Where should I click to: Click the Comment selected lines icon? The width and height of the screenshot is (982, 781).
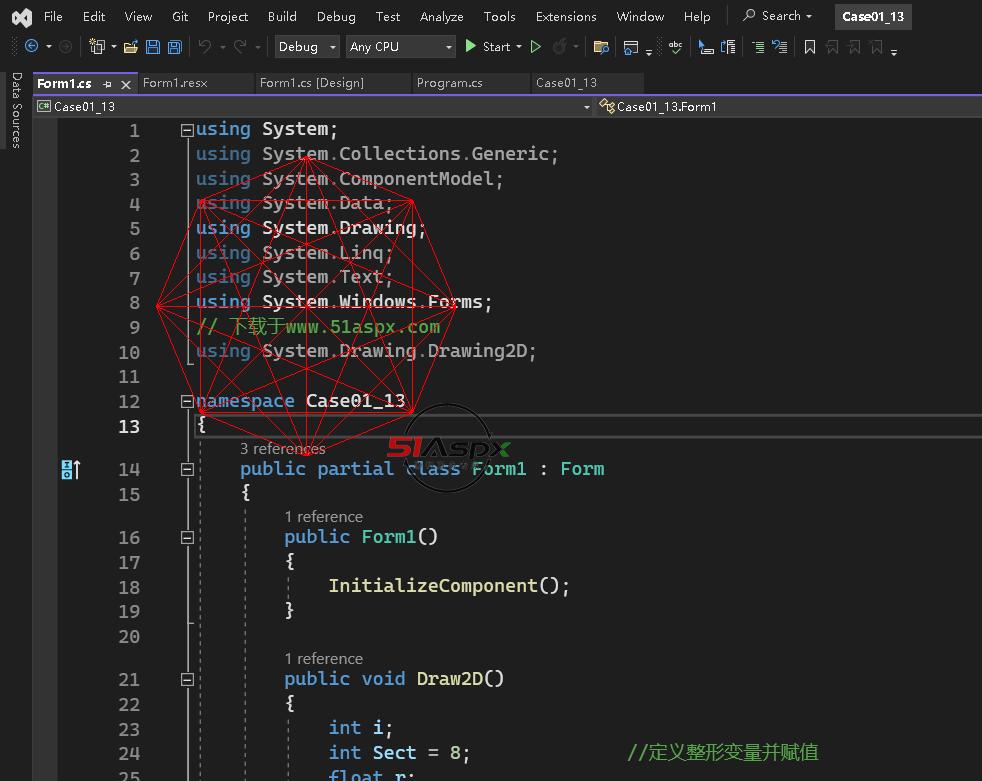758,47
